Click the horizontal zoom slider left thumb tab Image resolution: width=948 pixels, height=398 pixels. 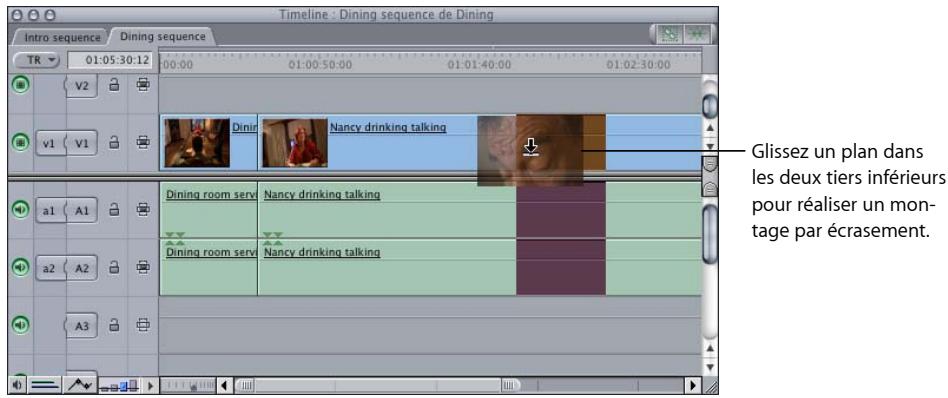point(245,385)
